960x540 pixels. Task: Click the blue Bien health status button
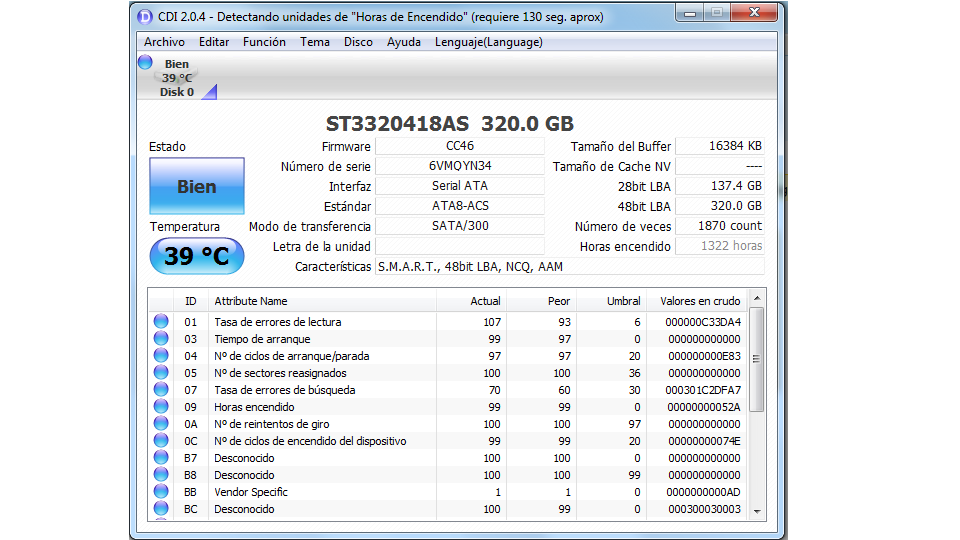point(197,186)
